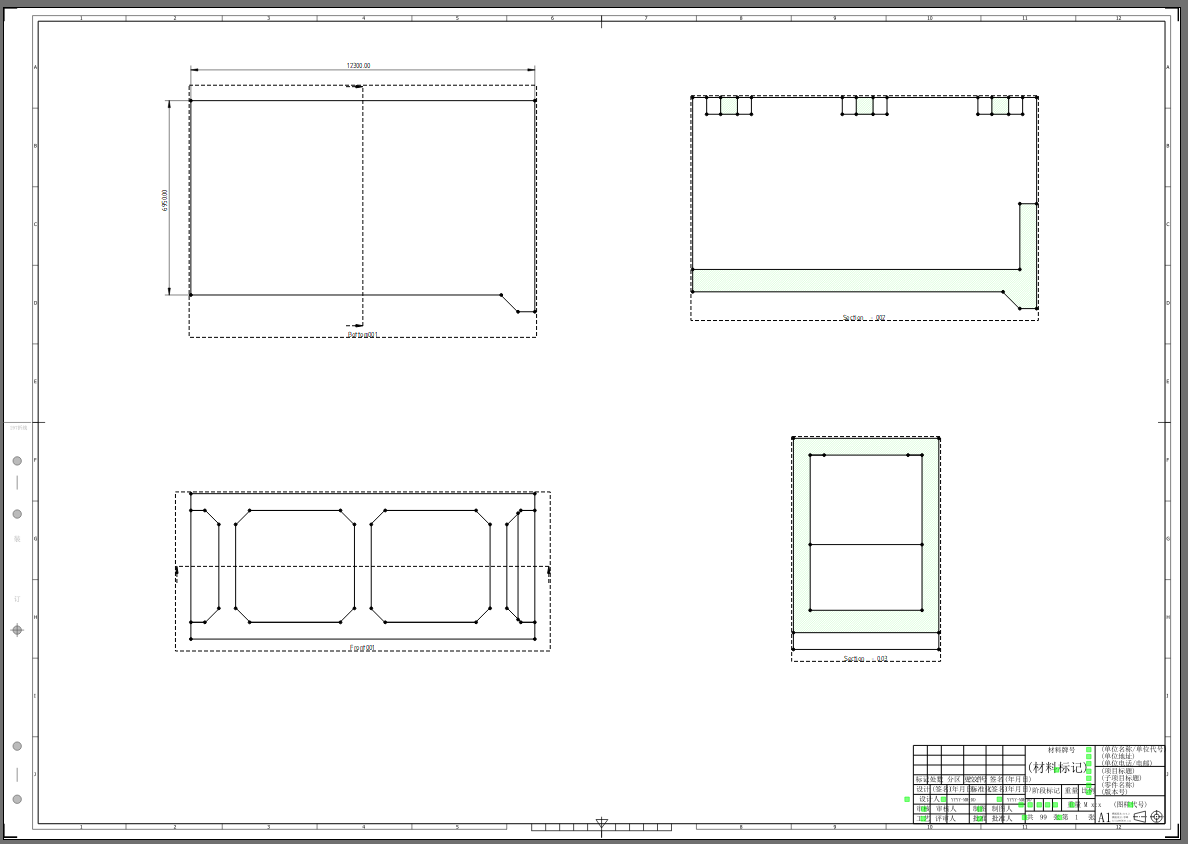This screenshot has width=1188, height=844.
Task: Click the first-angle projection symbol in title block
Action: click(1139, 817)
